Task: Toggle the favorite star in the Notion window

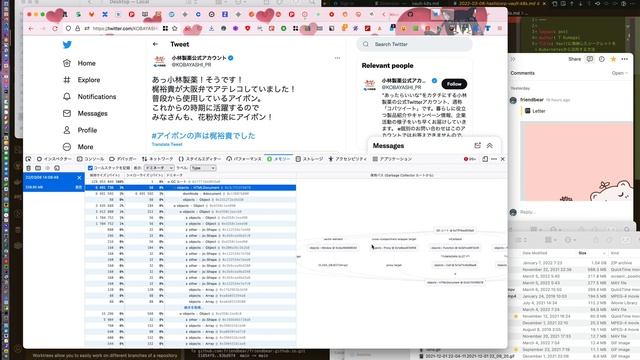Action: pos(613,59)
